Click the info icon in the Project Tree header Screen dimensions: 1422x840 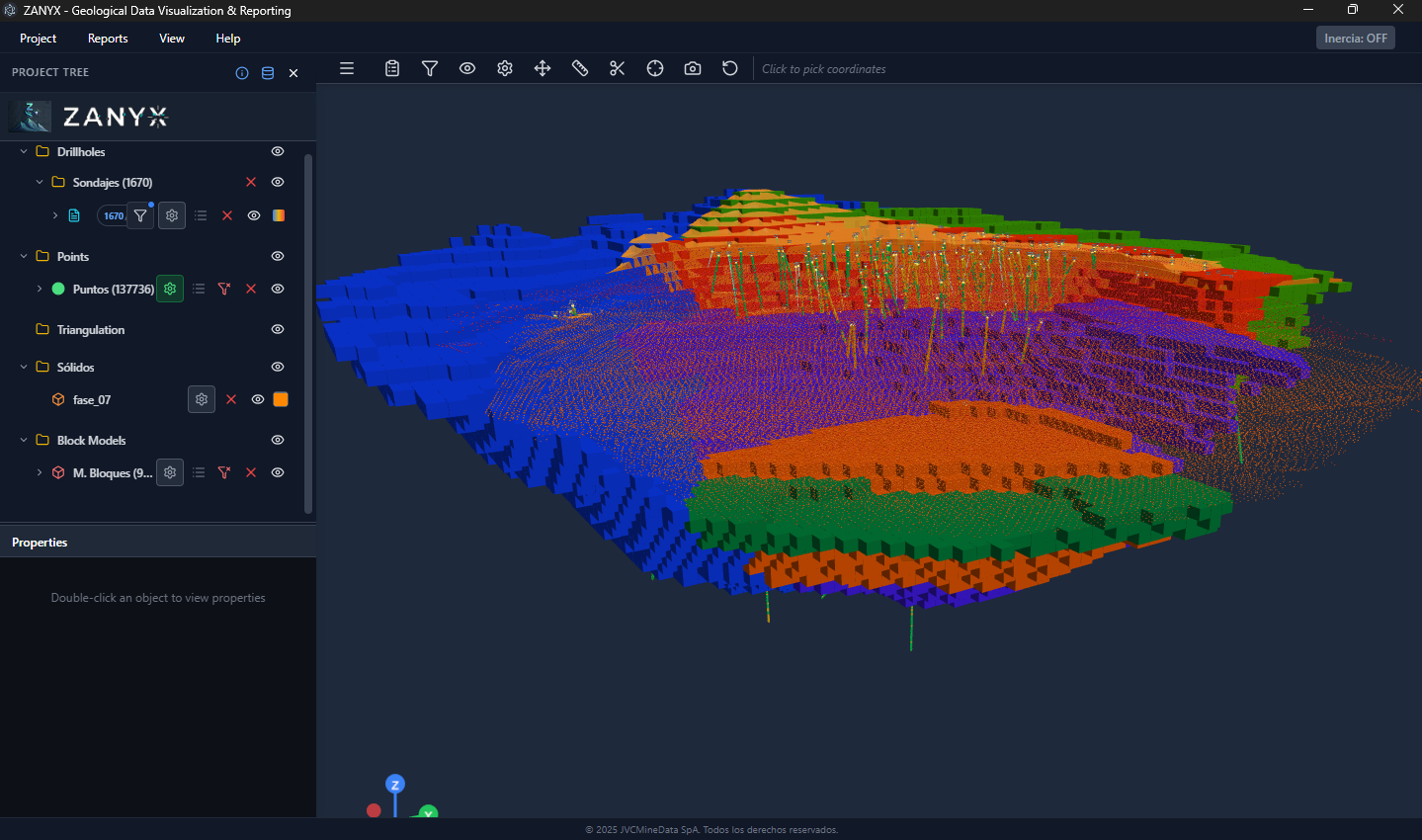click(x=241, y=72)
